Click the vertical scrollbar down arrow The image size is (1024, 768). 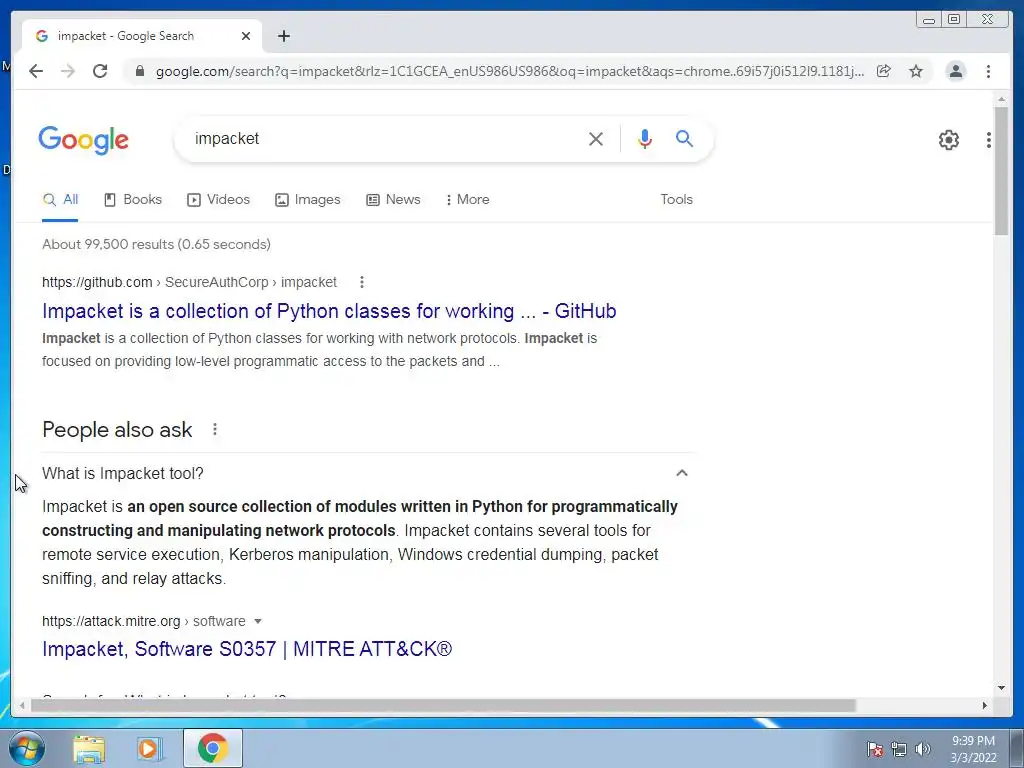tap(1001, 688)
